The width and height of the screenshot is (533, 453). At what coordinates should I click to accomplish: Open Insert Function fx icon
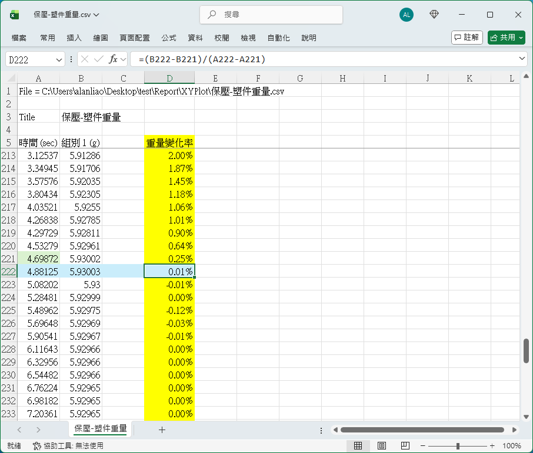point(113,59)
